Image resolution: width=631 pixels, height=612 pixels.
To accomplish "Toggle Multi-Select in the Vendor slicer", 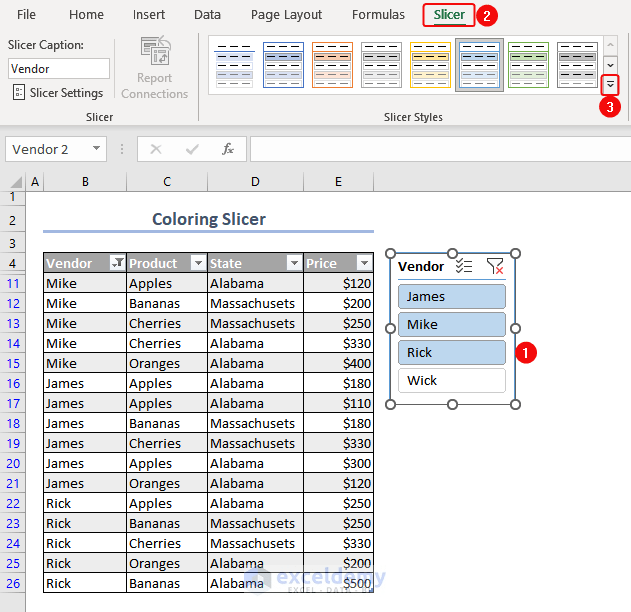I will tap(464, 266).
